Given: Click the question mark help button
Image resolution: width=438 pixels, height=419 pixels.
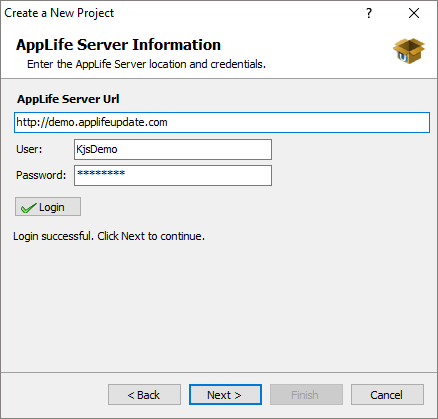Looking at the screenshot, I should tap(369, 13).
